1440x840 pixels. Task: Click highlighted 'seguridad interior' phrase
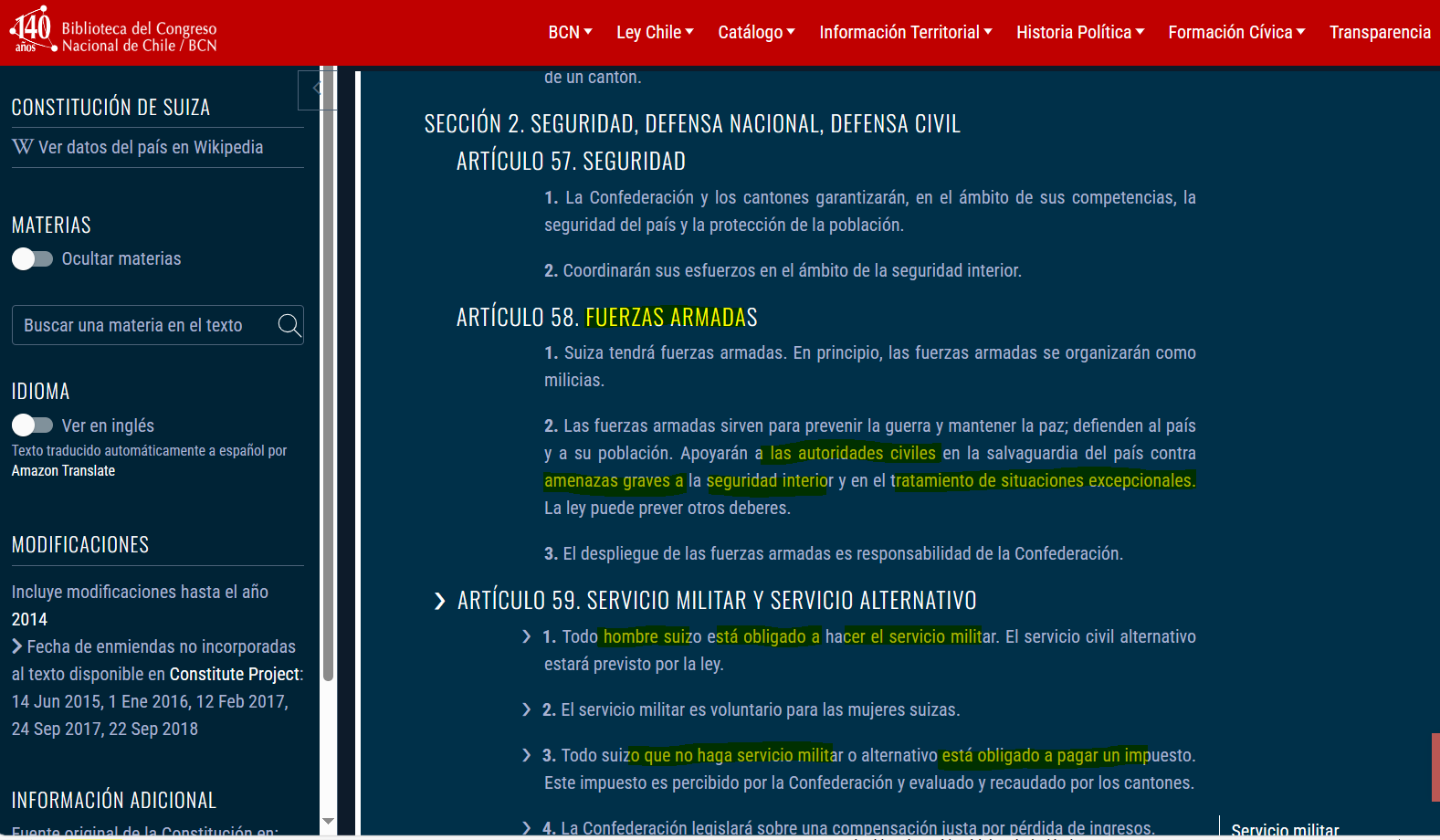pos(770,480)
